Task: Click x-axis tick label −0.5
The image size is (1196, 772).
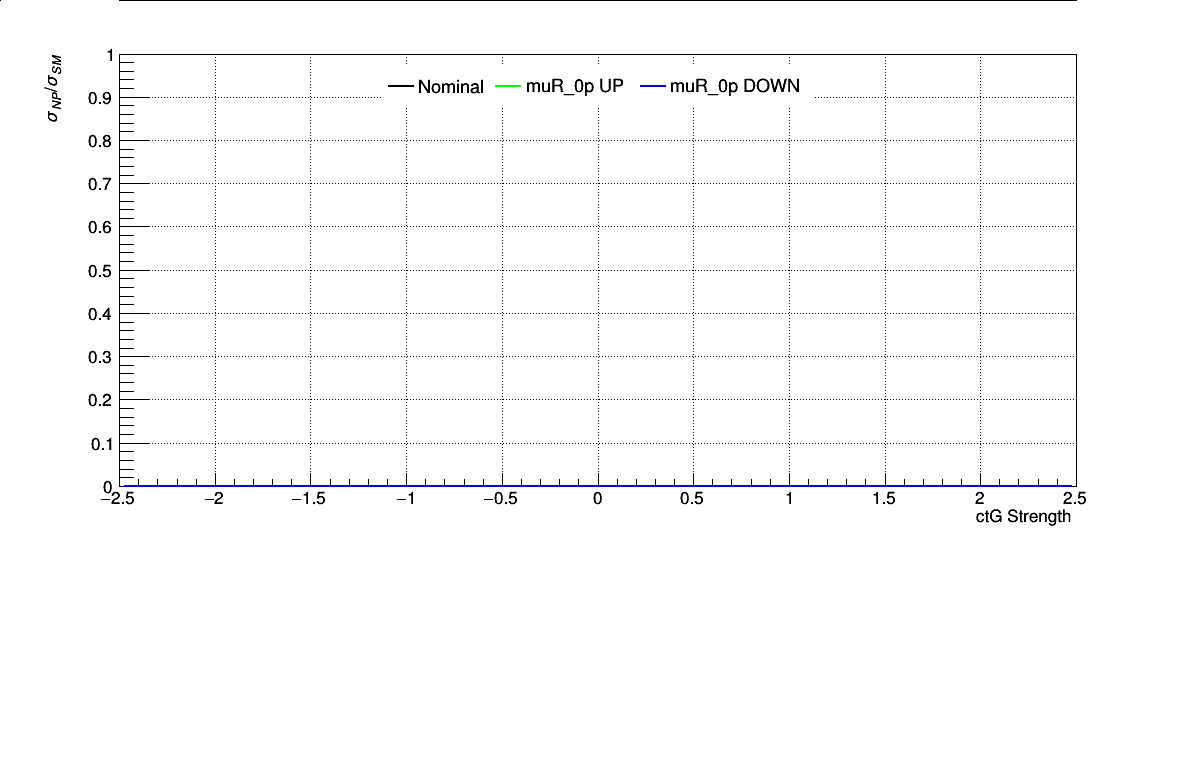Action: [x=500, y=499]
